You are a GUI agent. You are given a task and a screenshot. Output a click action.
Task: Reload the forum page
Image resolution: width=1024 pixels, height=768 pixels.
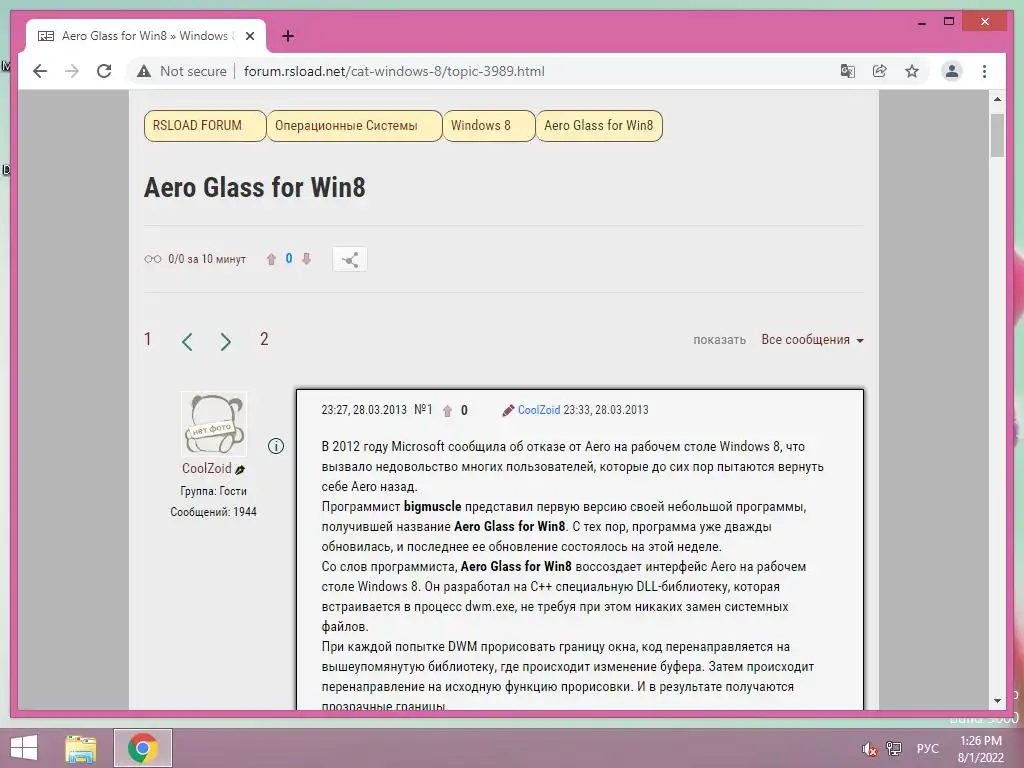(x=104, y=71)
